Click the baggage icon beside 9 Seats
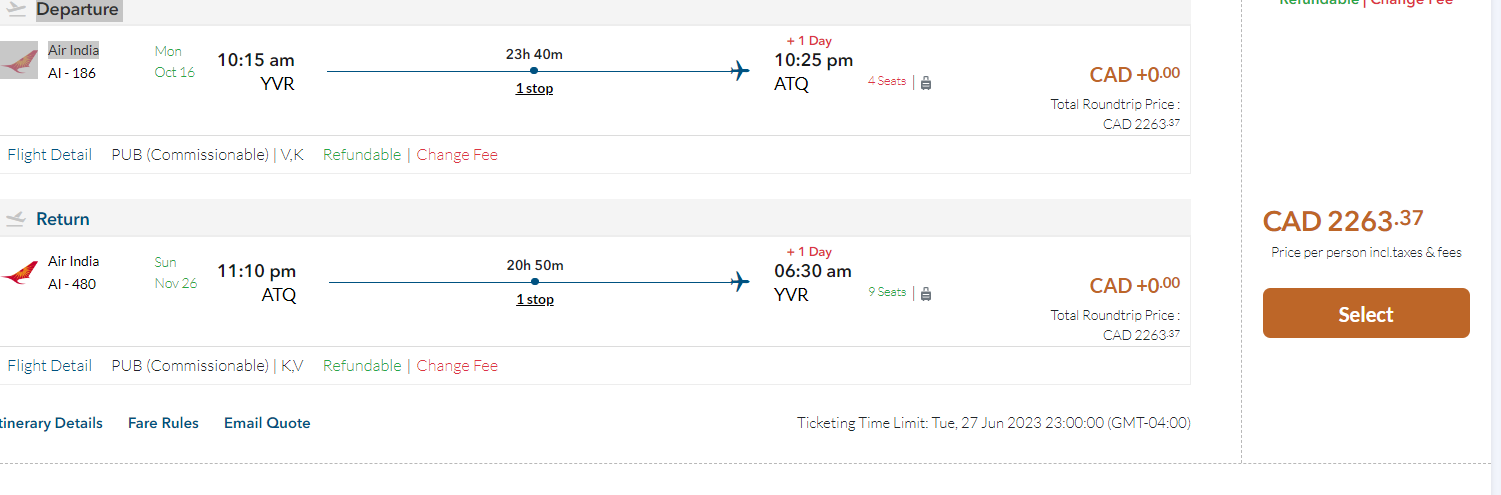The height and width of the screenshot is (495, 1501). pos(926,294)
